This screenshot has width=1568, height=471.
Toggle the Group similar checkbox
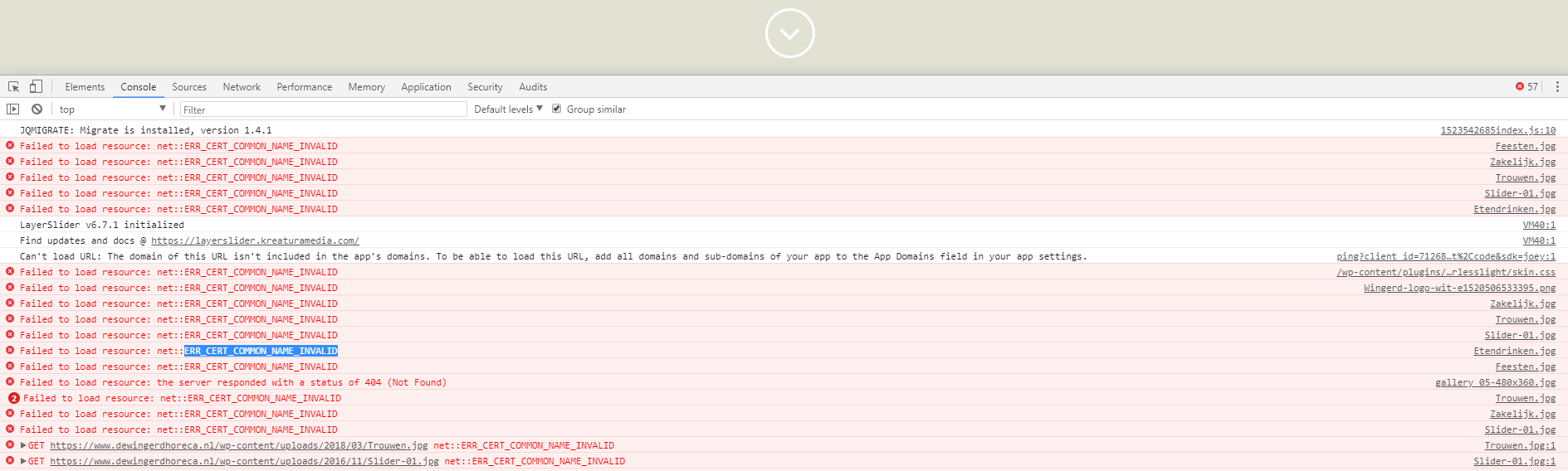tap(557, 109)
